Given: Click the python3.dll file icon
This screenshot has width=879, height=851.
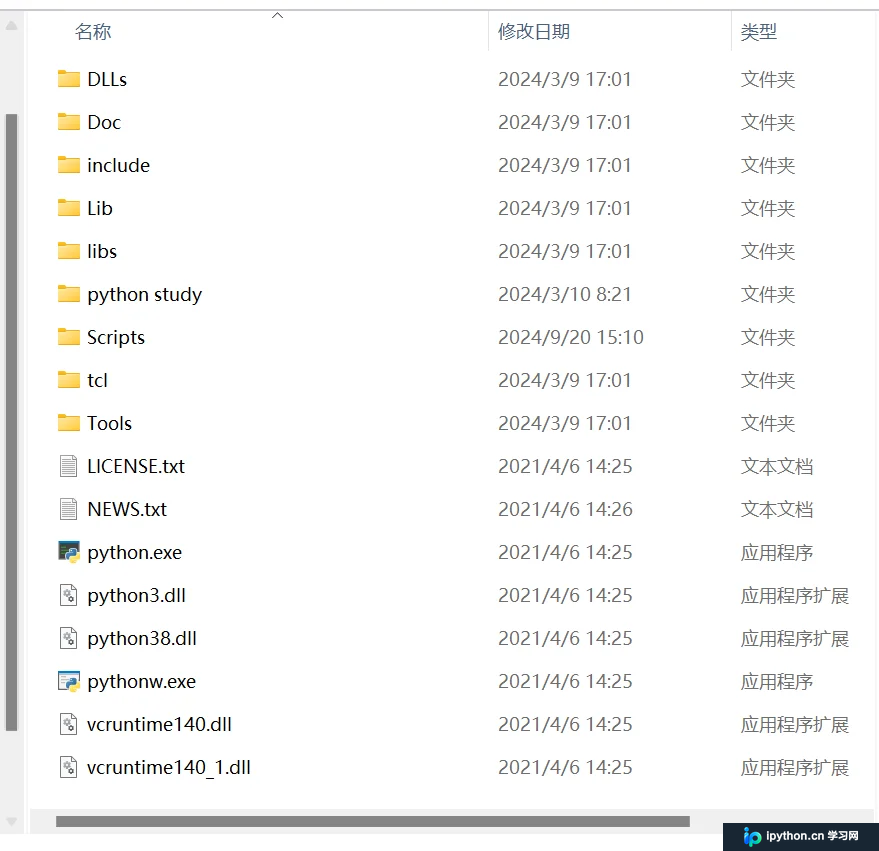Looking at the screenshot, I should tap(68, 595).
